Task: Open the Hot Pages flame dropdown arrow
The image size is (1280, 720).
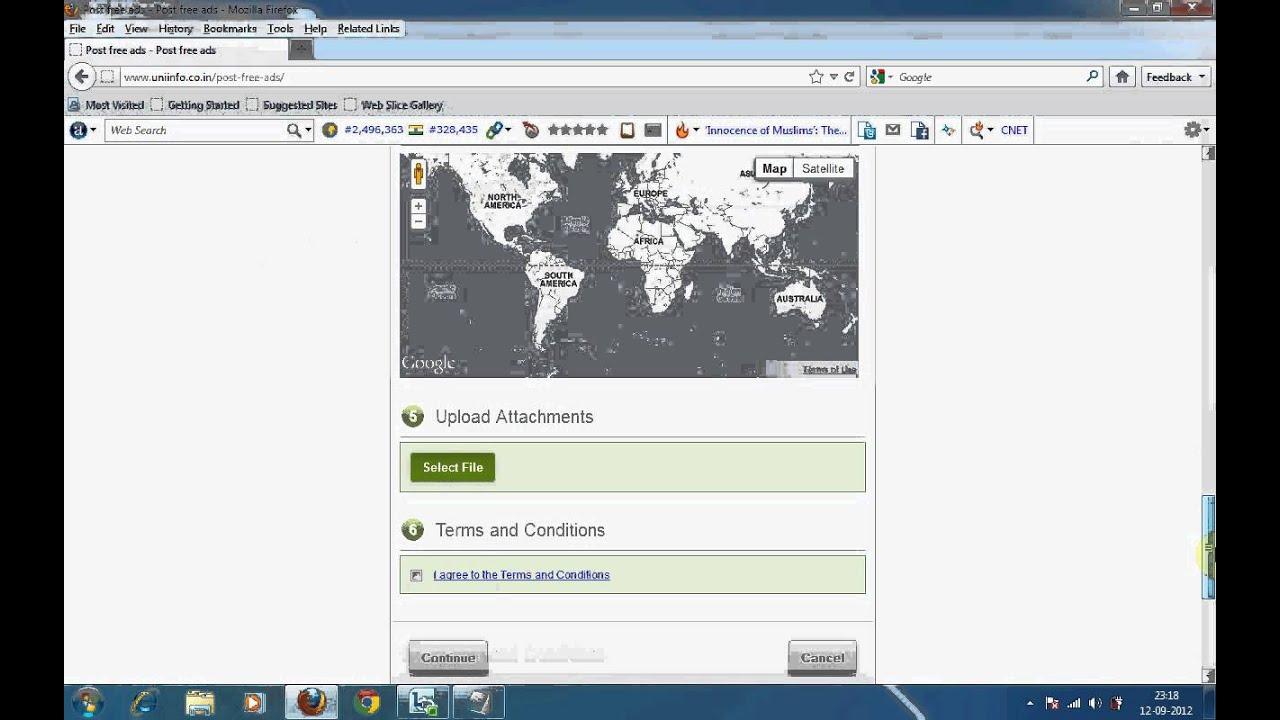Action: (696, 130)
